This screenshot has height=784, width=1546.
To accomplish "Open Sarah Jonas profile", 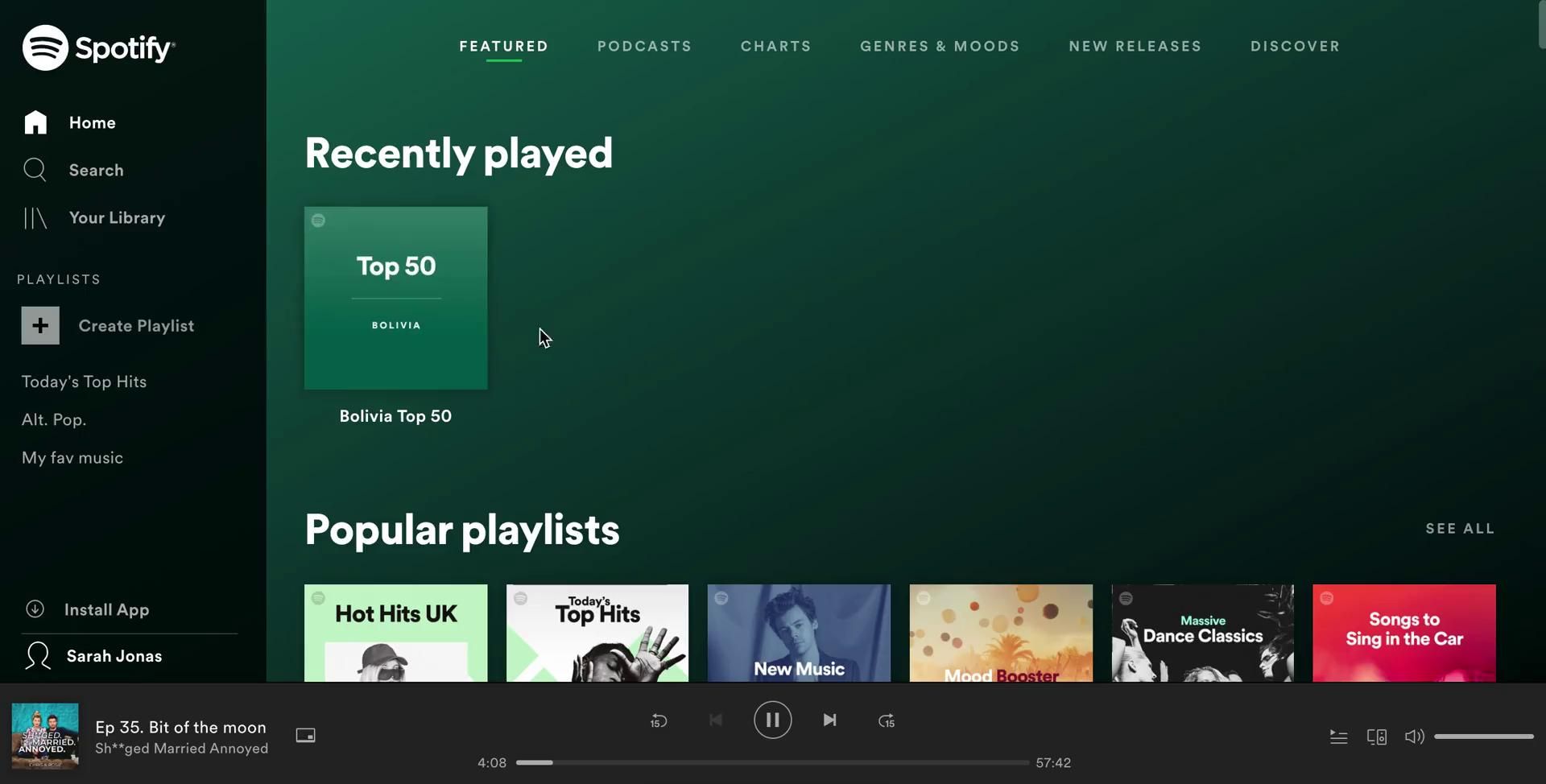I will (x=114, y=656).
